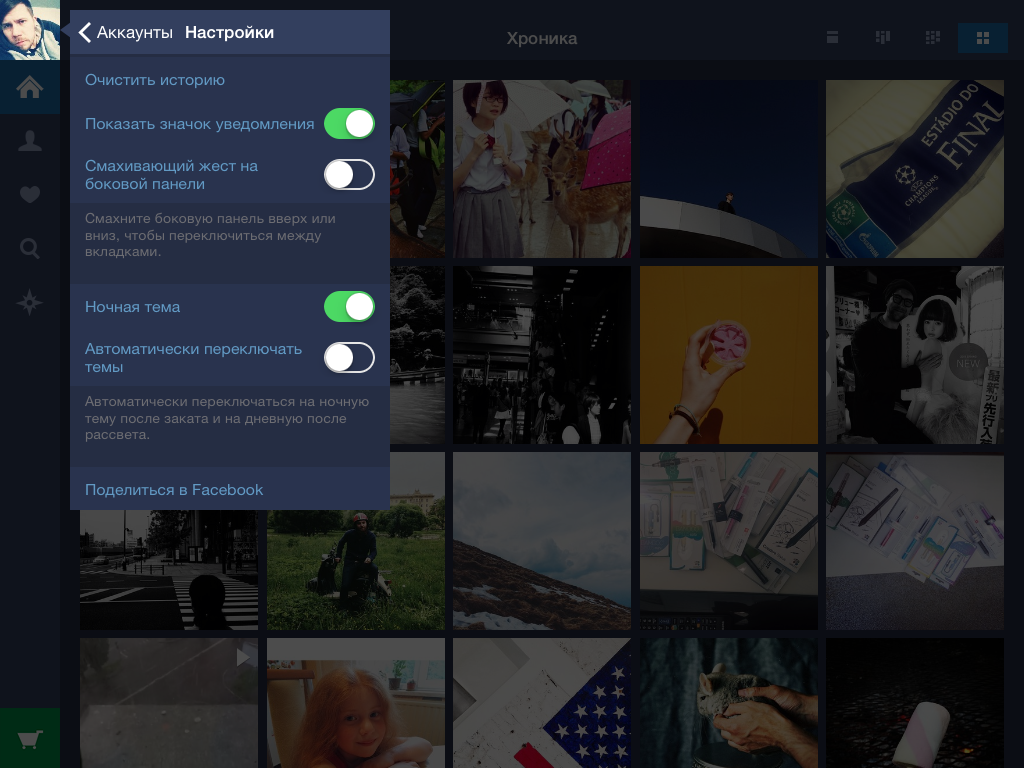Open the Champions League Final scarf photo
The height and width of the screenshot is (768, 1024).
915,168
